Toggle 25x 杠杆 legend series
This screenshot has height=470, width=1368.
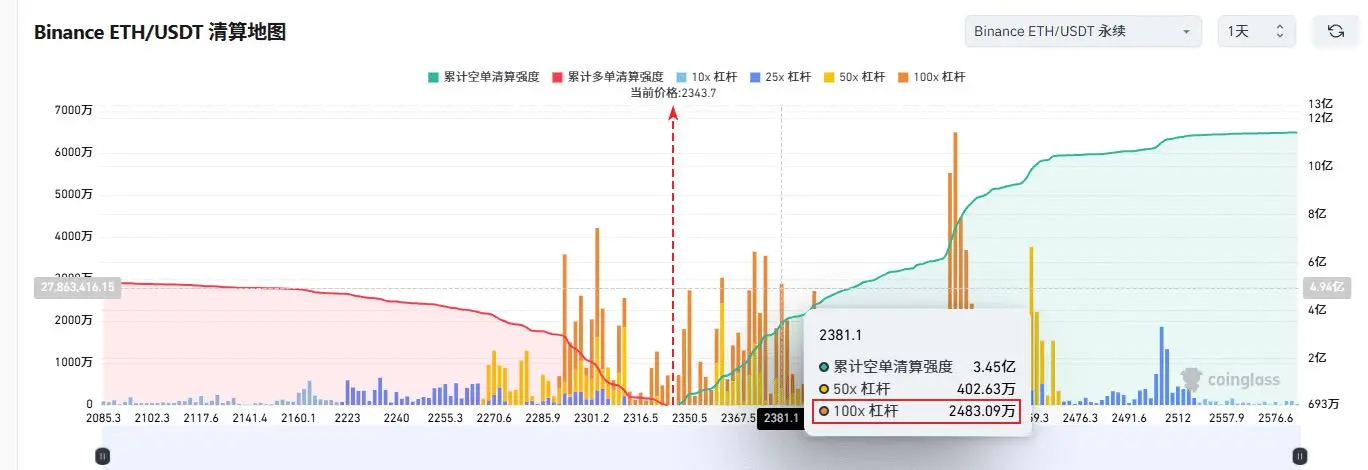pyautogui.click(x=781, y=77)
